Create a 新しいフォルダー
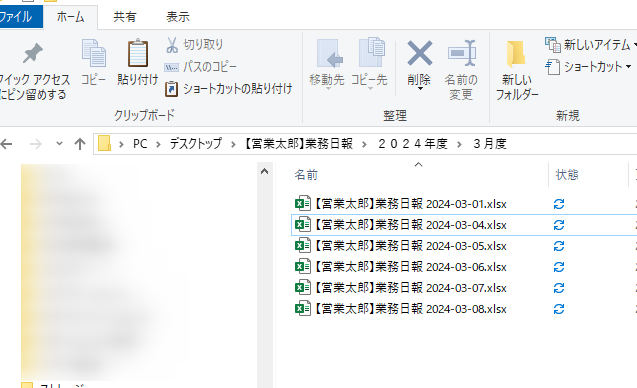 (x=517, y=70)
